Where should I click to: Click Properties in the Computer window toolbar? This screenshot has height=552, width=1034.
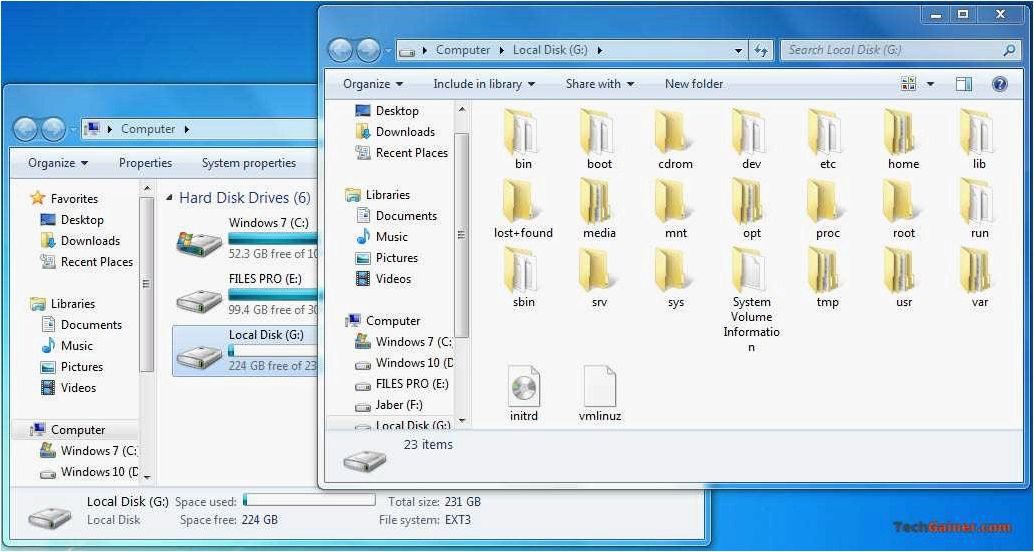tap(145, 163)
